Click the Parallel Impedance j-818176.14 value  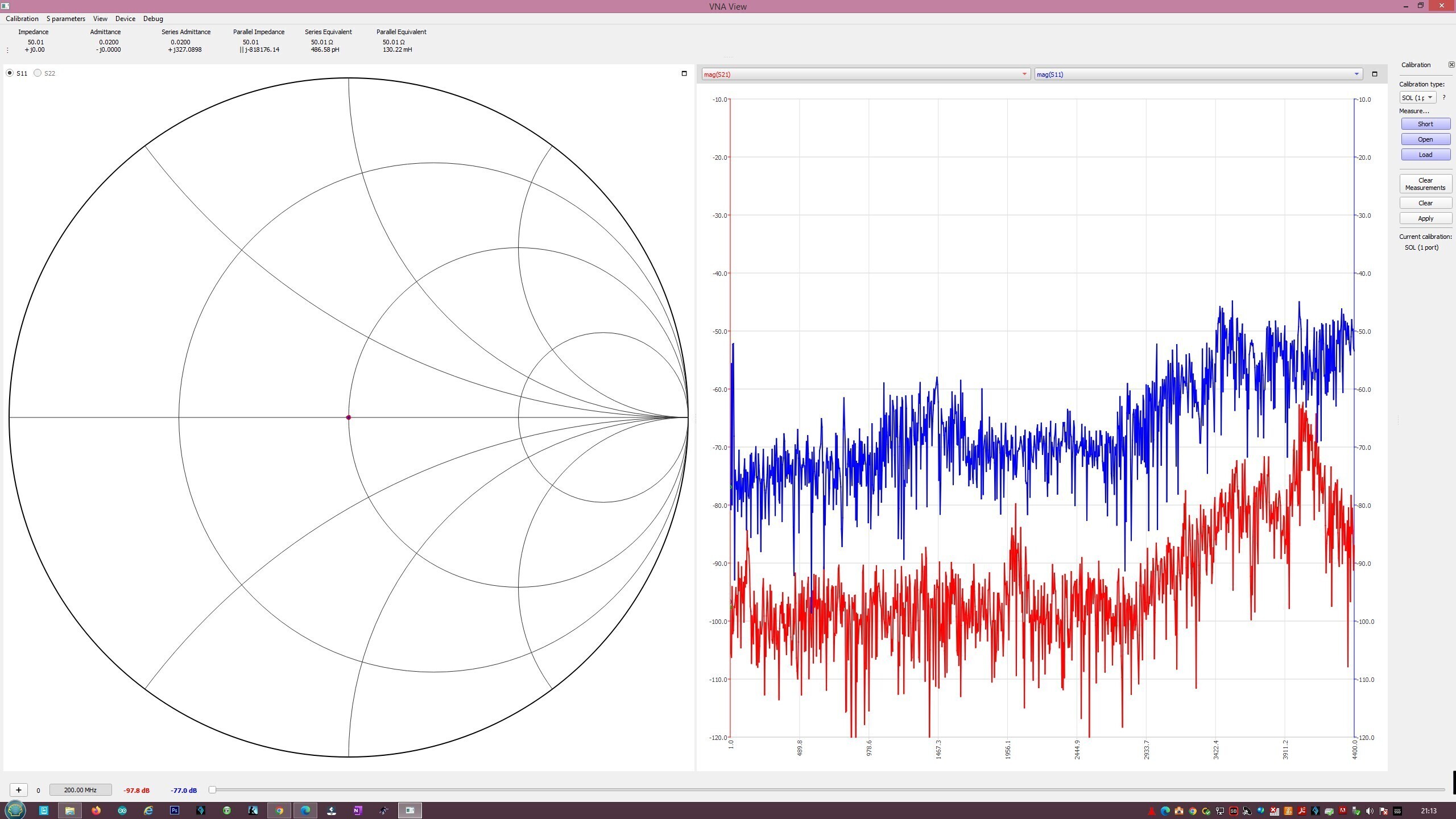pos(259,49)
